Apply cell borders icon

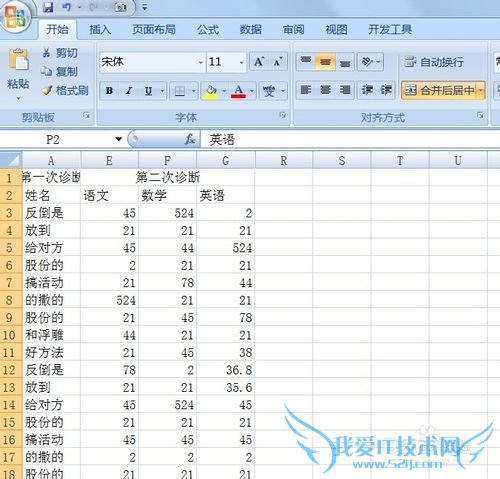[180, 91]
